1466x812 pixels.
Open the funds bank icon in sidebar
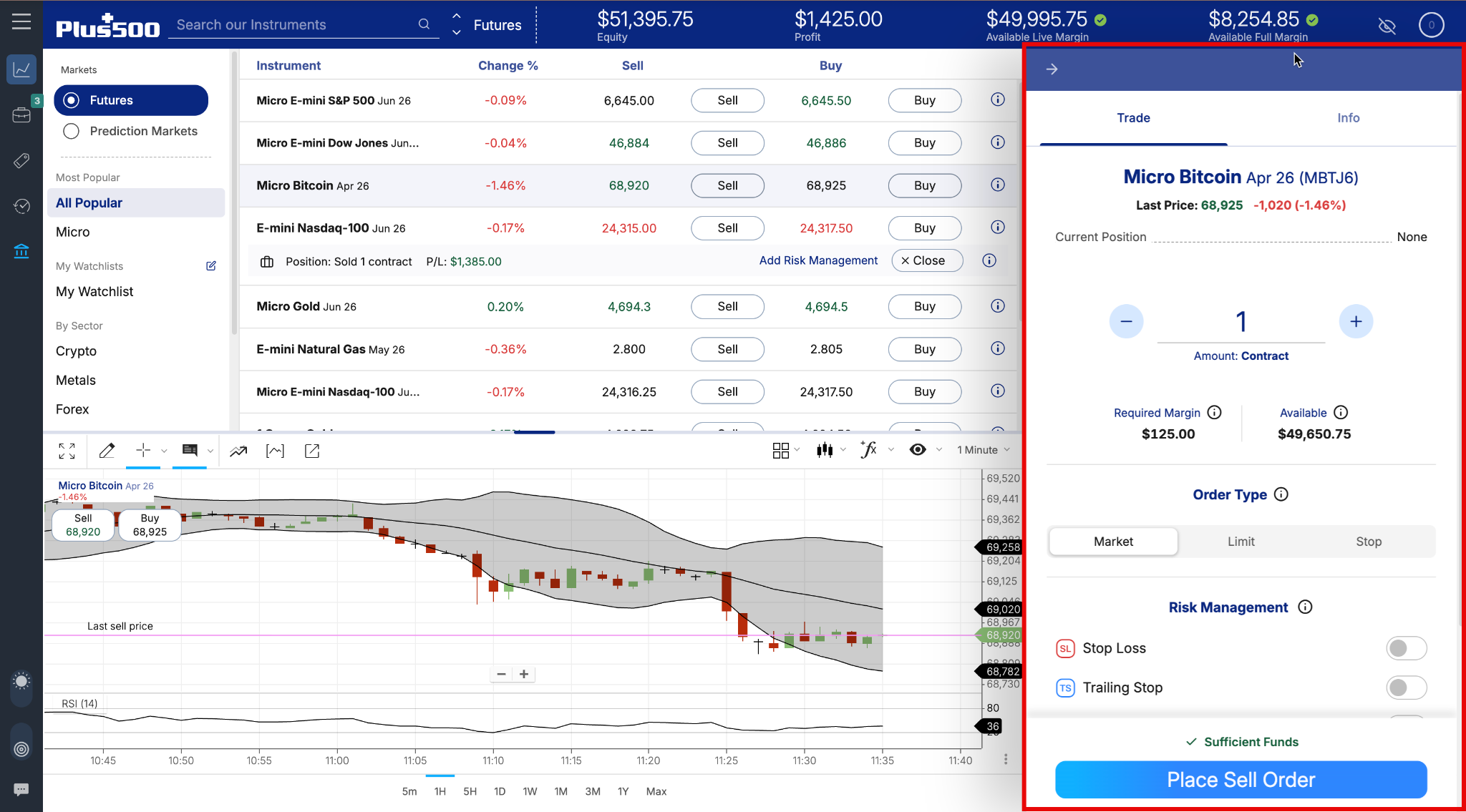21,251
